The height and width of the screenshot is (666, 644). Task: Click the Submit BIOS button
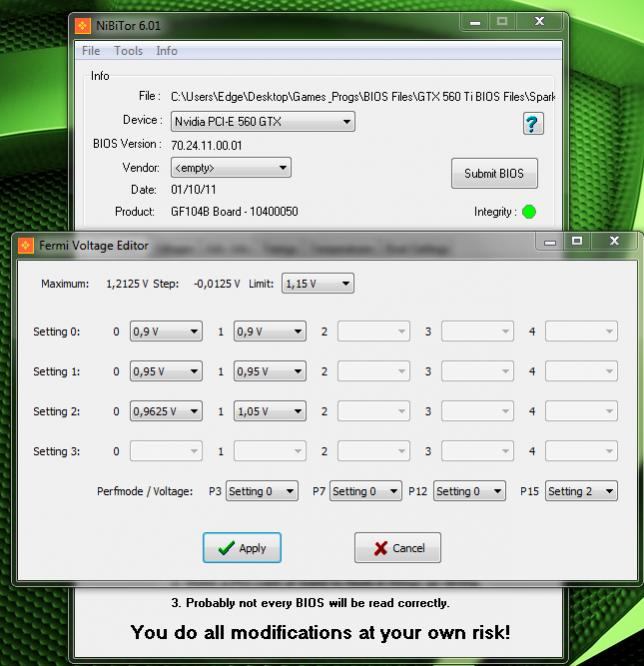point(494,173)
